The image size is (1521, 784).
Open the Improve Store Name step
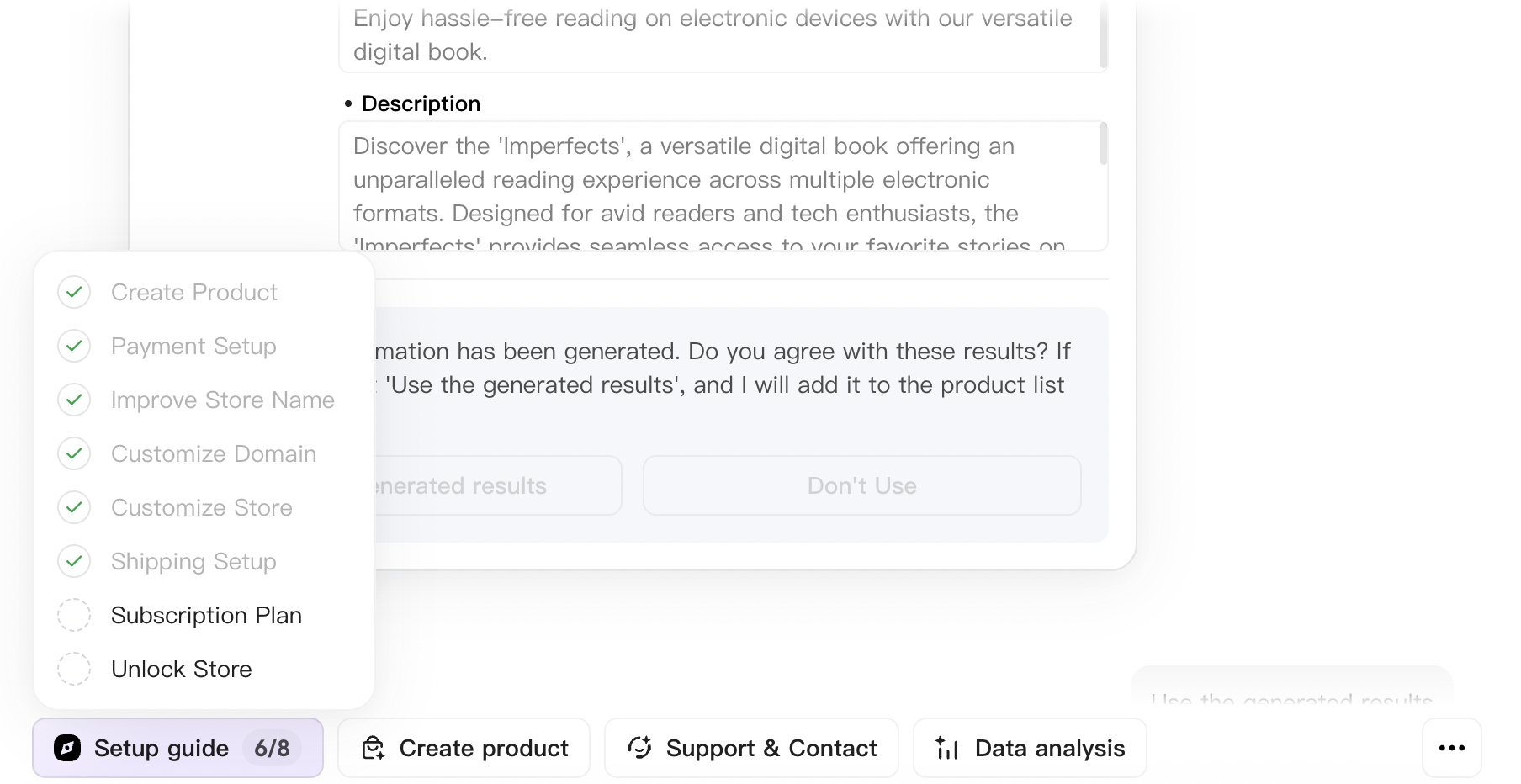point(223,400)
